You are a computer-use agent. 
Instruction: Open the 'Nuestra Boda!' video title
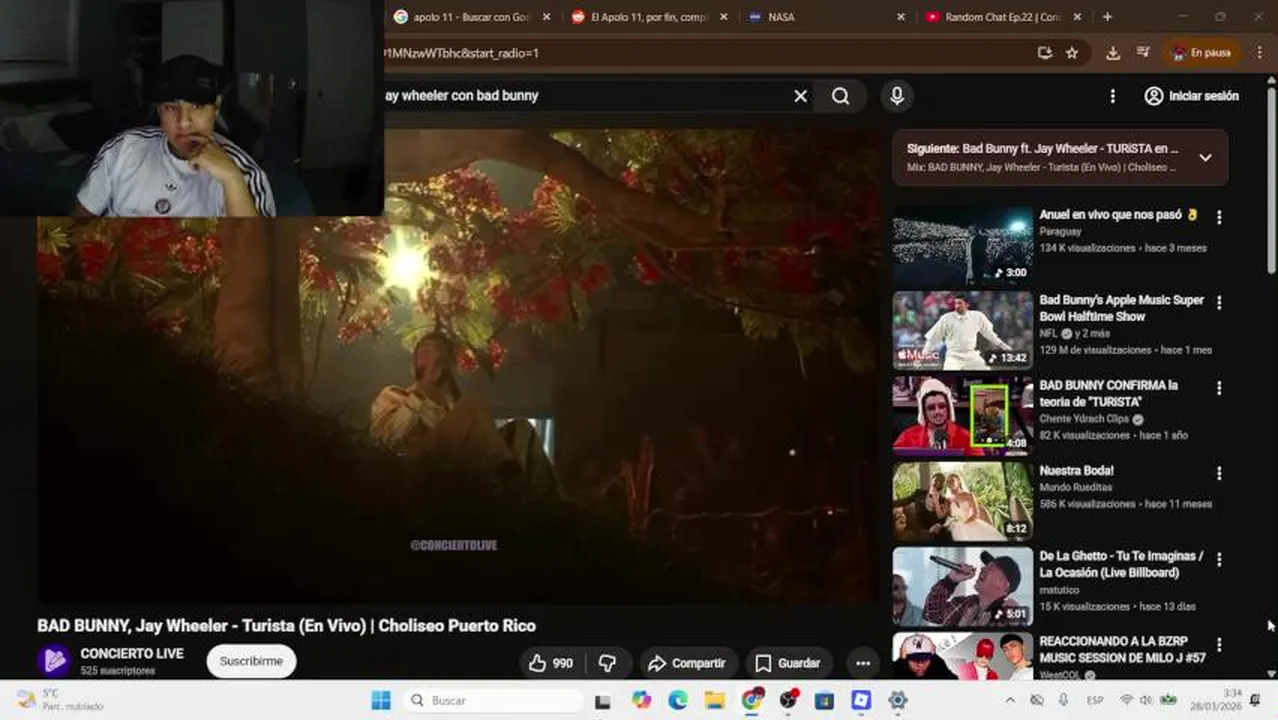pyautogui.click(x=1076, y=471)
